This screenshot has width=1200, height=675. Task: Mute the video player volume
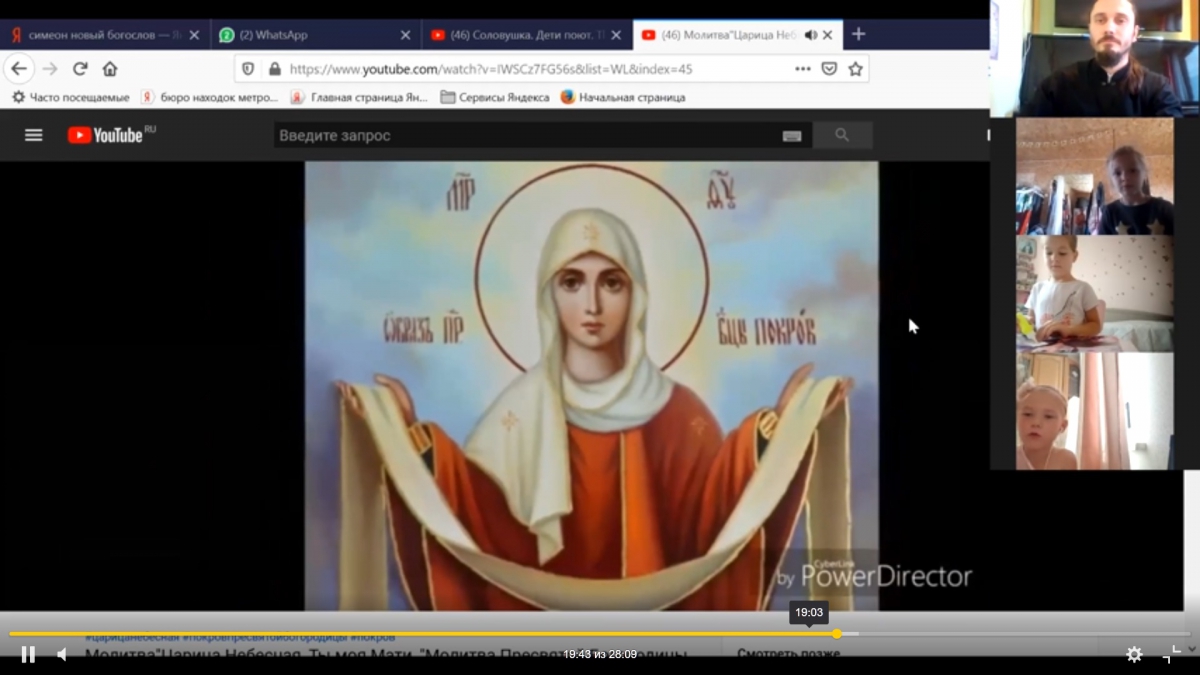(x=62, y=654)
